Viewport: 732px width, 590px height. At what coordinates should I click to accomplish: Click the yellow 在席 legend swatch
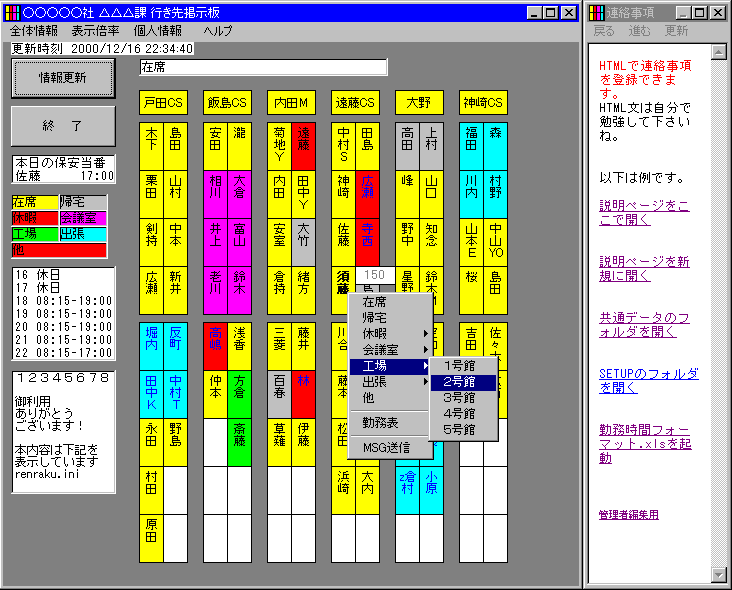(35, 202)
